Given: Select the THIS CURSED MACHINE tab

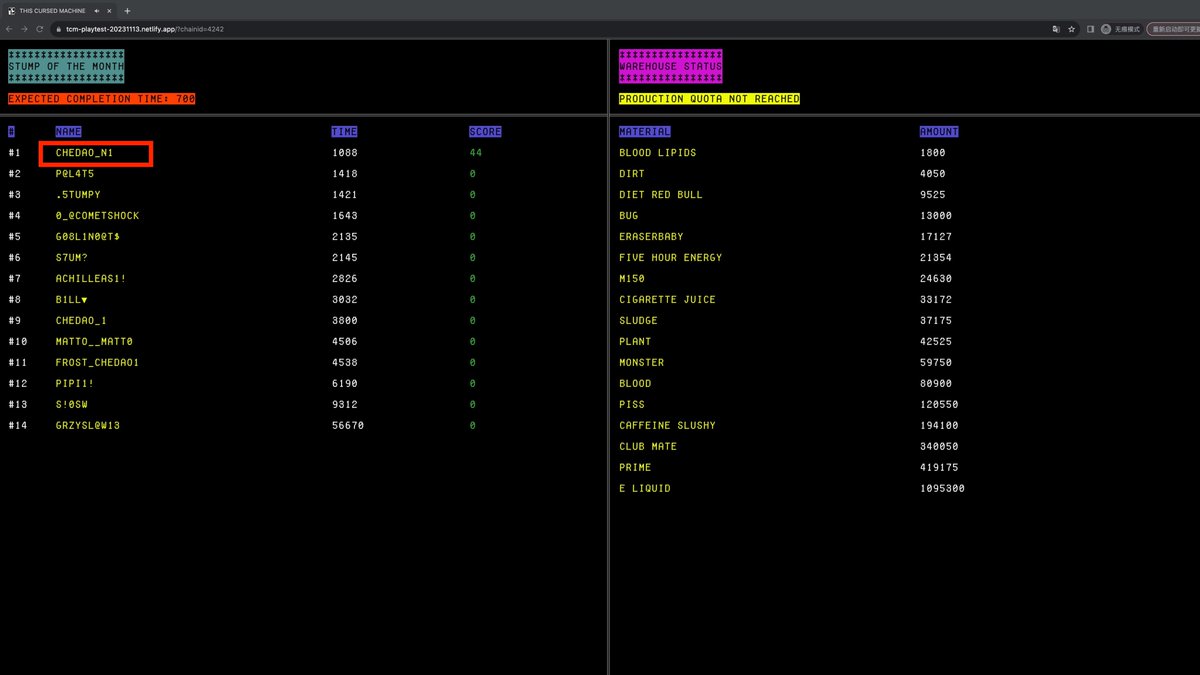Looking at the screenshot, I should [x=60, y=10].
